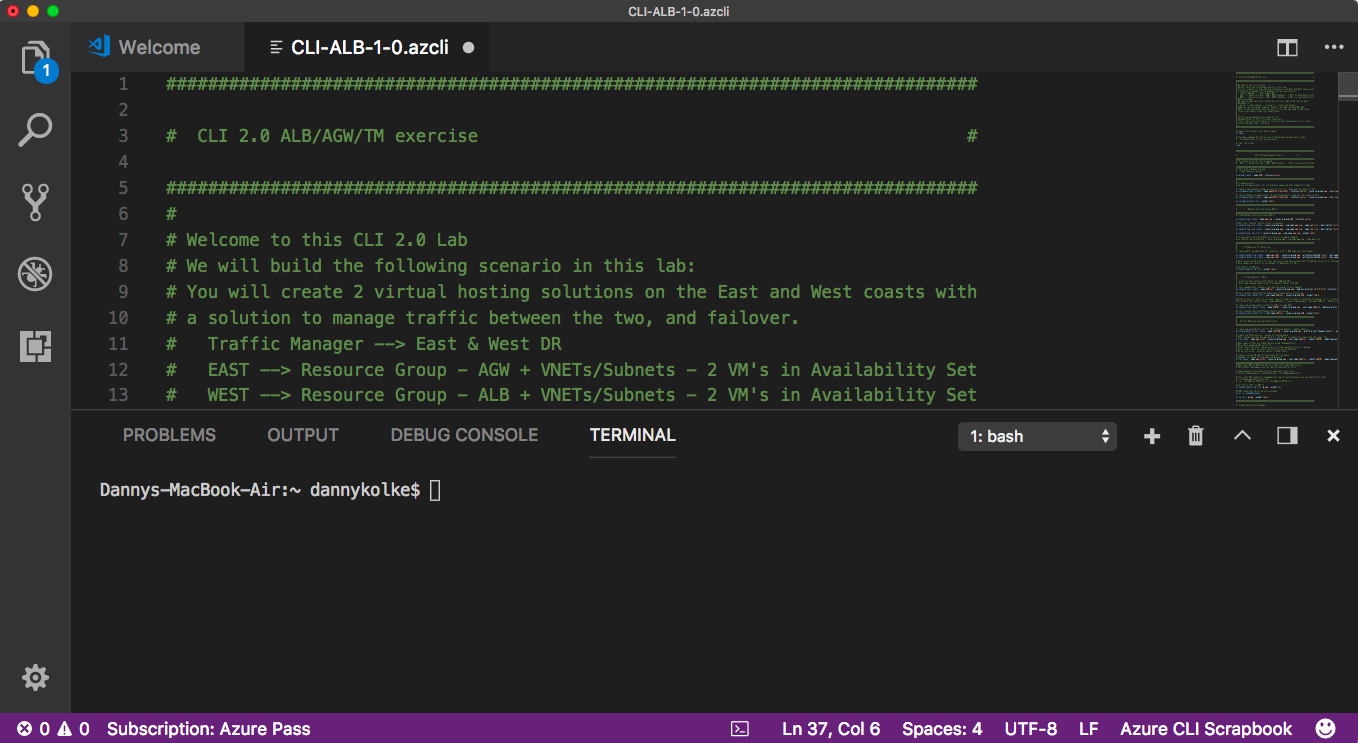This screenshot has height=743, width=1358.
Task: Click line 3 'CLI 2.0 ALB/AGW/TM exercise'
Action: coord(337,136)
